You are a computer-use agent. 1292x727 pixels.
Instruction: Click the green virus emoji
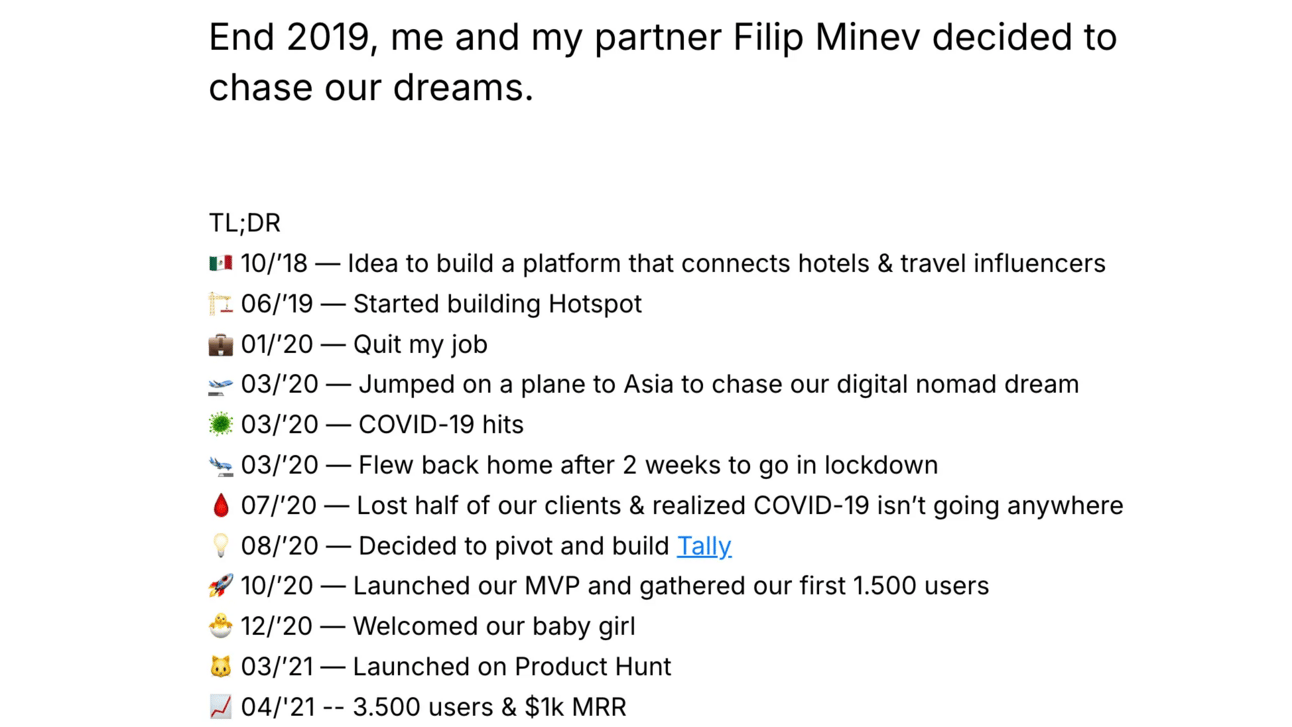pyautogui.click(x=221, y=424)
